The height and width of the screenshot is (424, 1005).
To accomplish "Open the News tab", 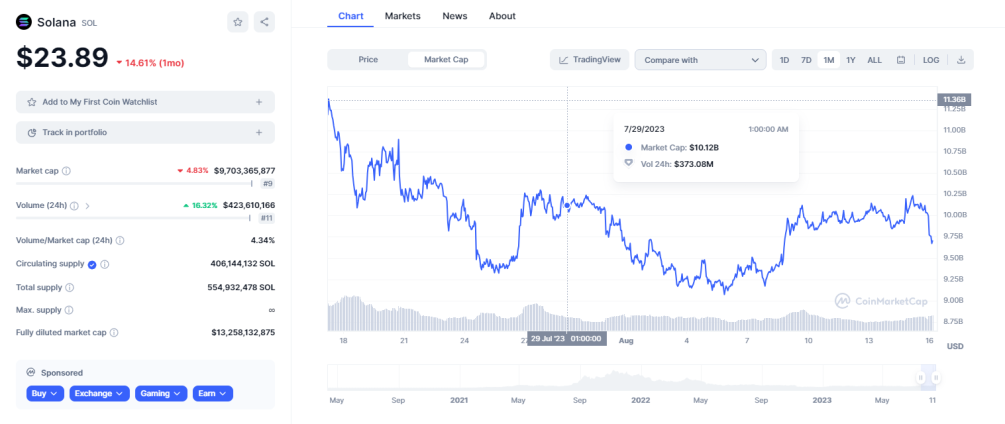I will [x=455, y=16].
